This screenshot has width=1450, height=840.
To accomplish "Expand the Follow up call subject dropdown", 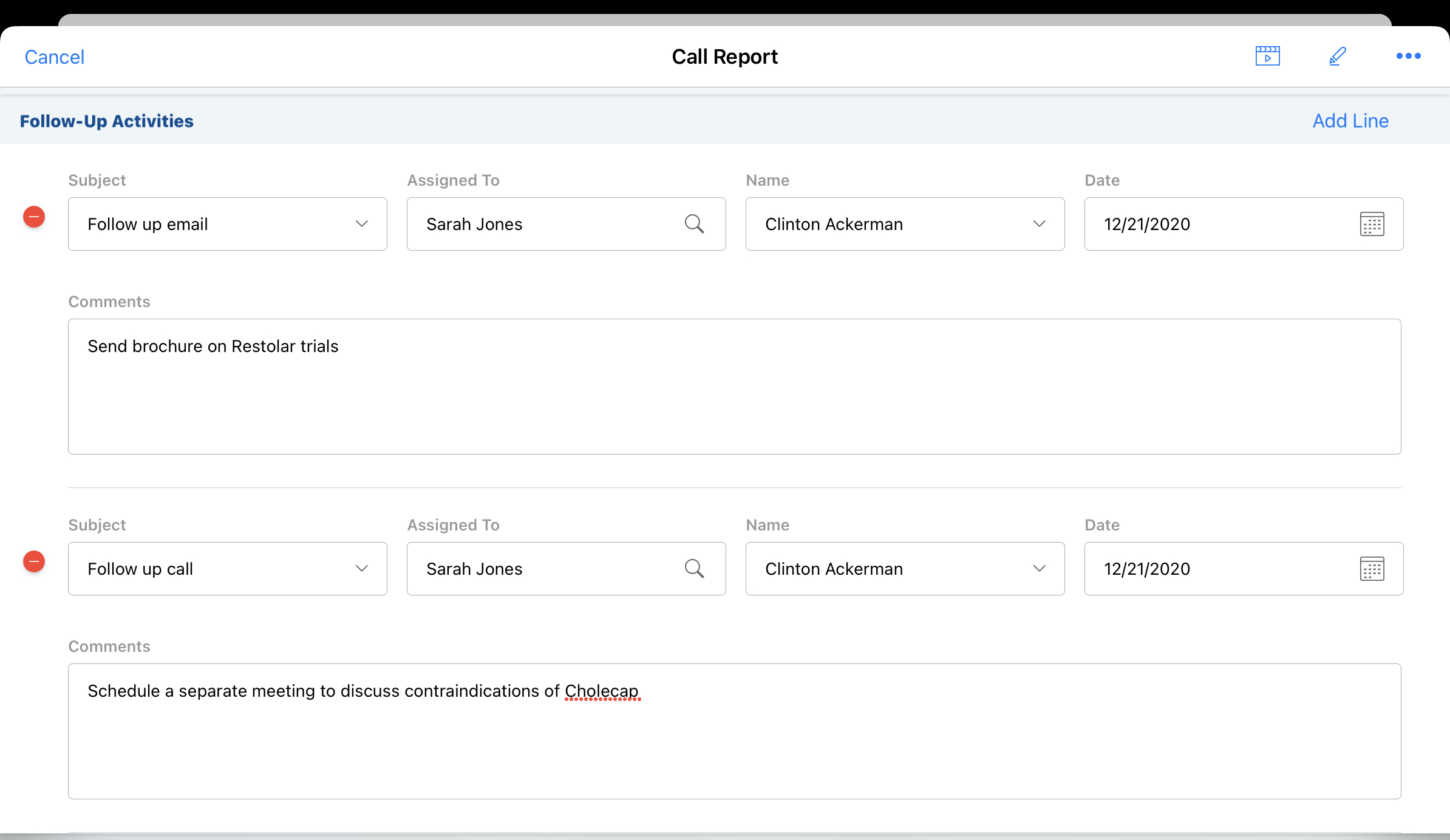I will pos(361,569).
